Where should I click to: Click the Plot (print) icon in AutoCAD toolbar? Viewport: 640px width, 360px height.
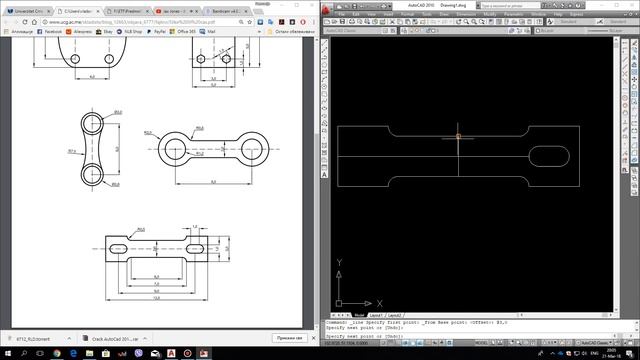pyautogui.click(x=352, y=22)
